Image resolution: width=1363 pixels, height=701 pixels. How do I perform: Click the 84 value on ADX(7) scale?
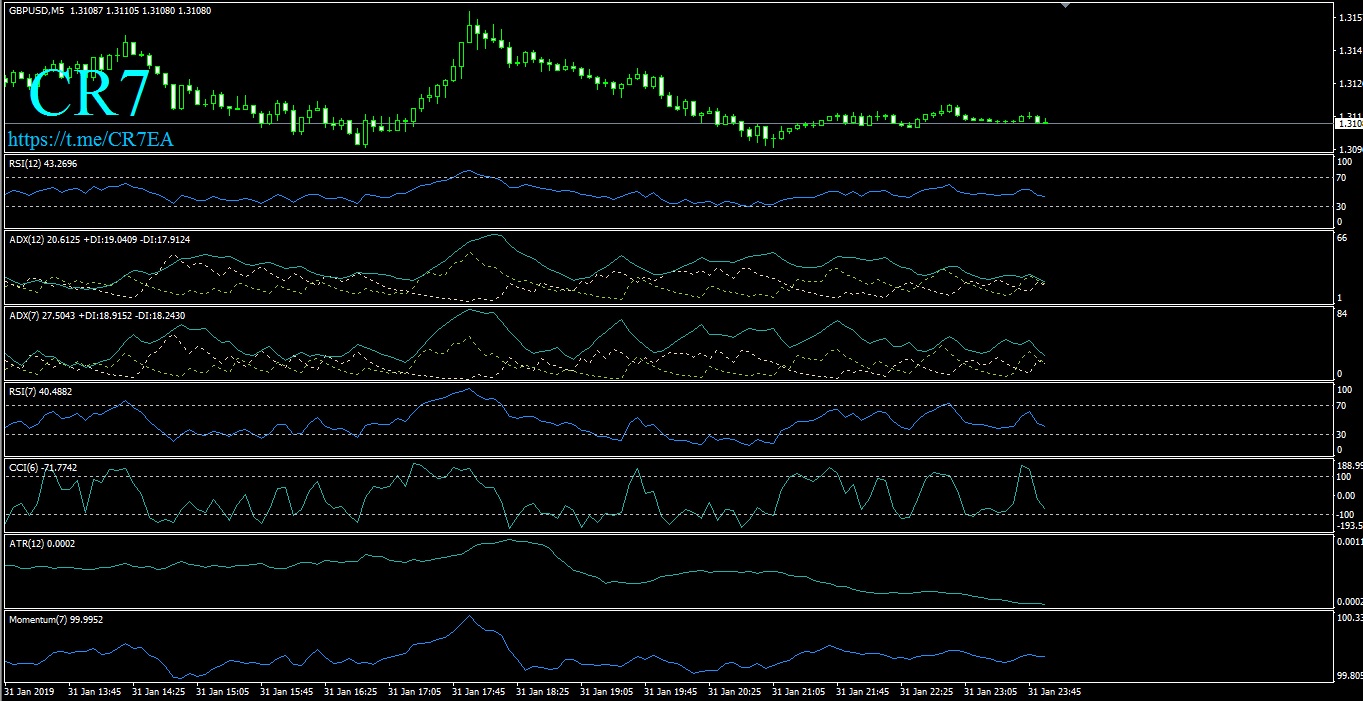click(x=1343, y=314)
